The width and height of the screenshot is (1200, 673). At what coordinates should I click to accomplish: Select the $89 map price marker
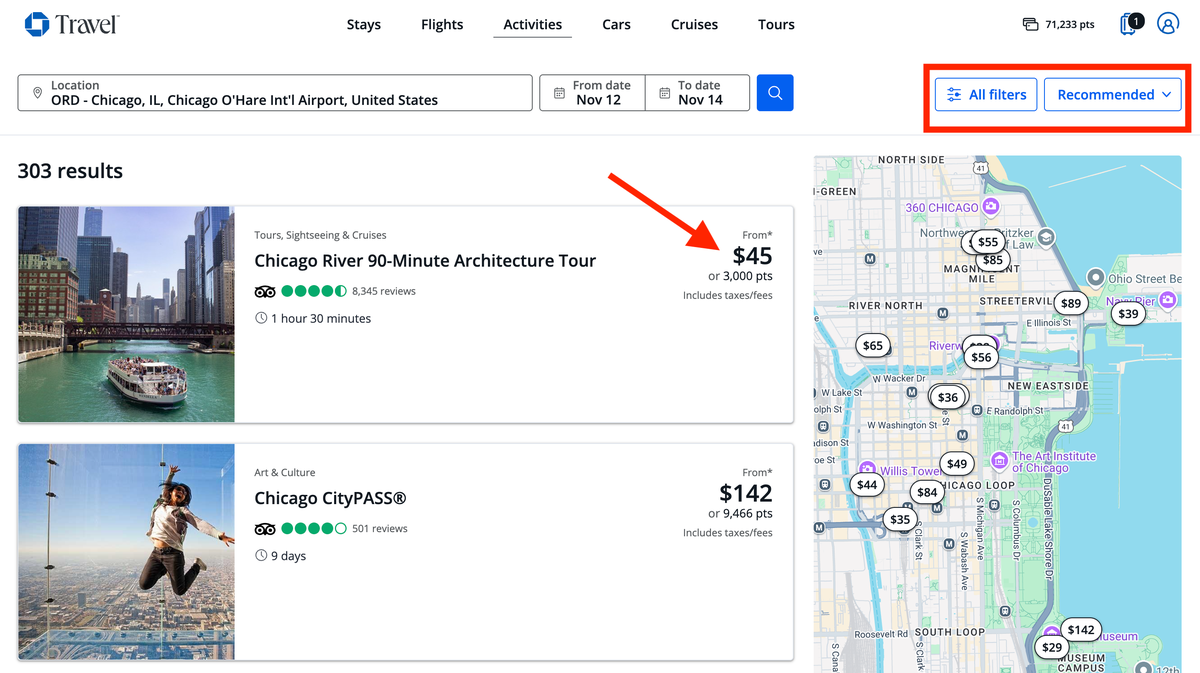pos(1071,303)
